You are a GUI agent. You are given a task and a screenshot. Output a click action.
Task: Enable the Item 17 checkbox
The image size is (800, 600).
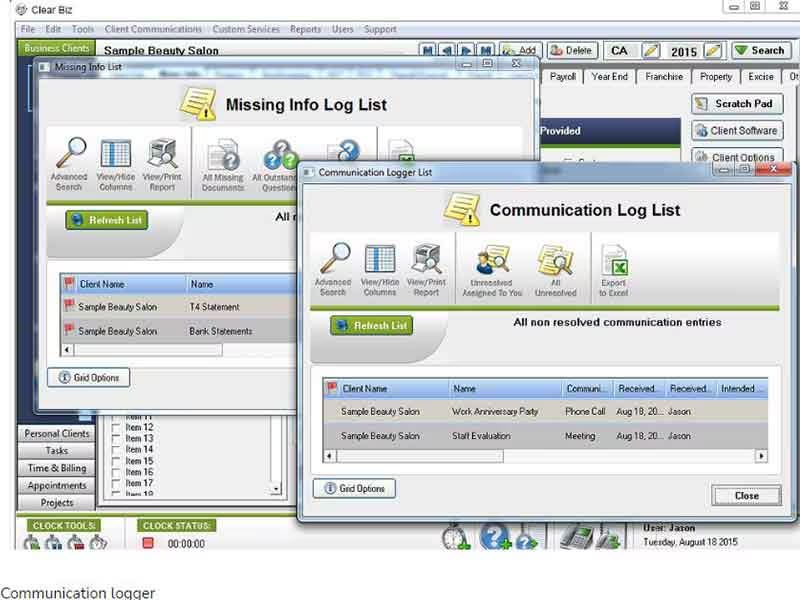[x=116, y=483]
